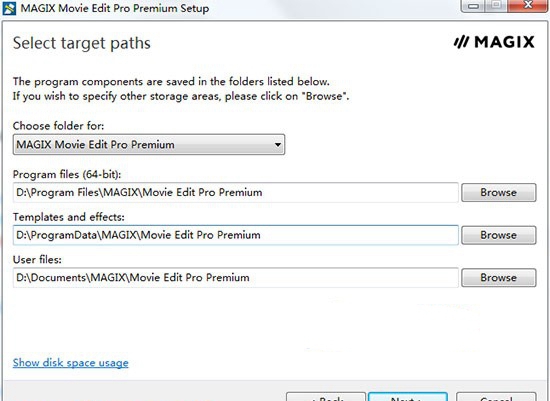Minimize the setup window
This screenshot has width=550, height=401.
point(473,6)
